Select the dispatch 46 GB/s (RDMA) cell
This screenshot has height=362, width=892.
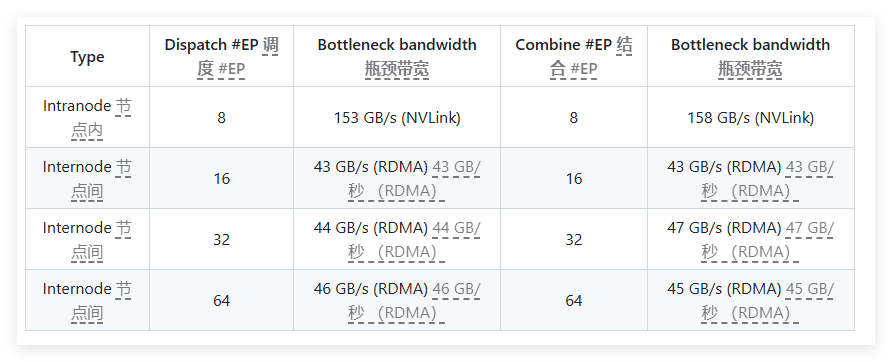[x=397, y=300]
